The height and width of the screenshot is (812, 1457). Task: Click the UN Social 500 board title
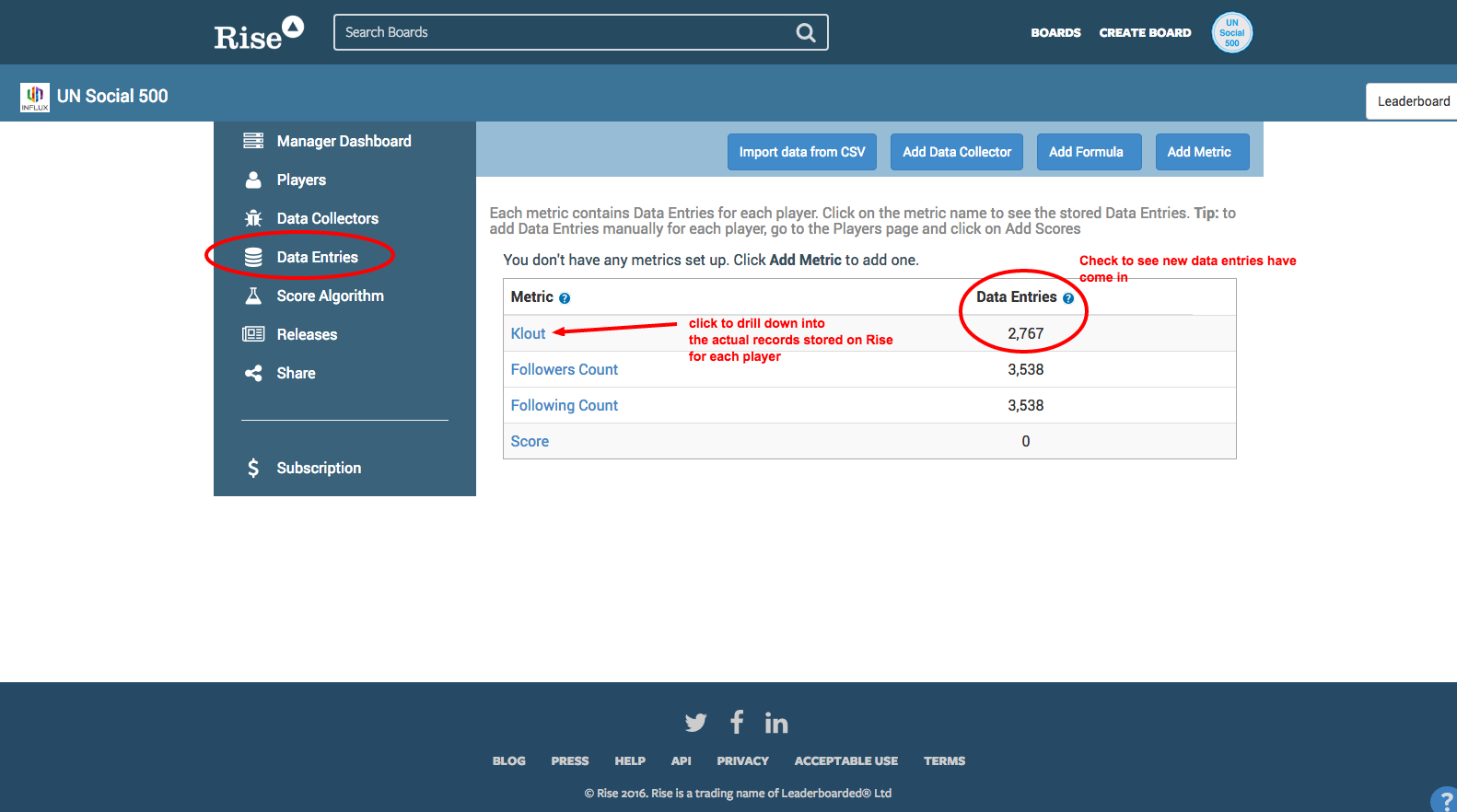pyautogui.click(x=112, y=96)
